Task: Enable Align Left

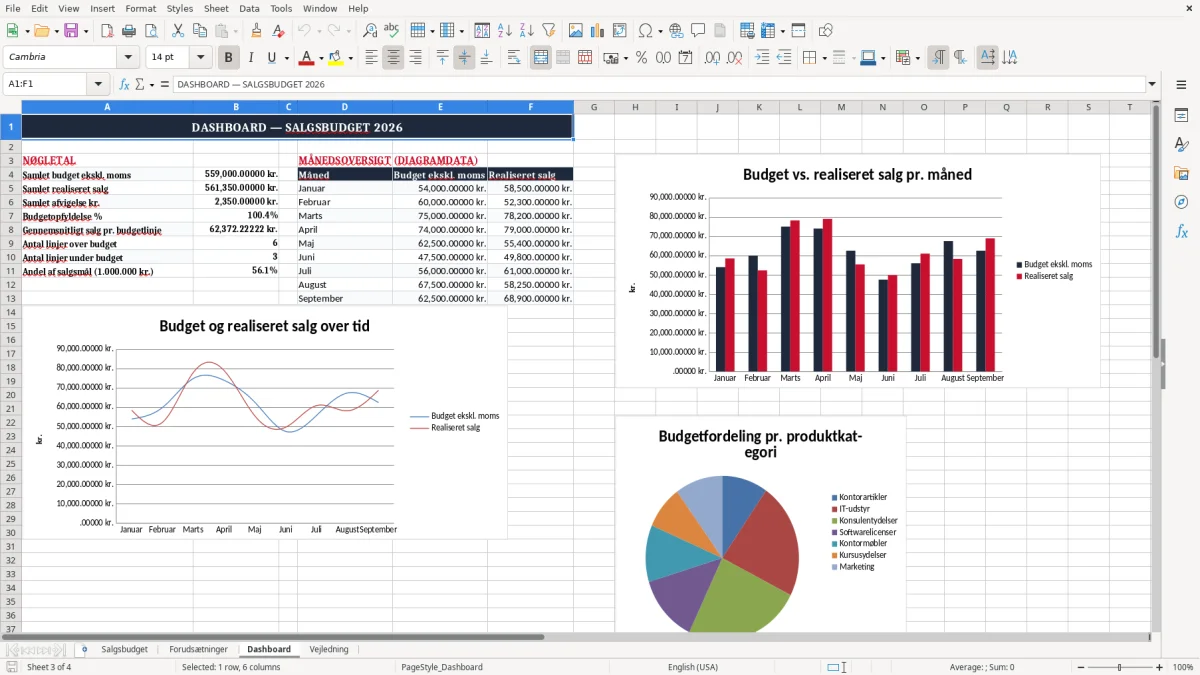Action: click(371, 58)
